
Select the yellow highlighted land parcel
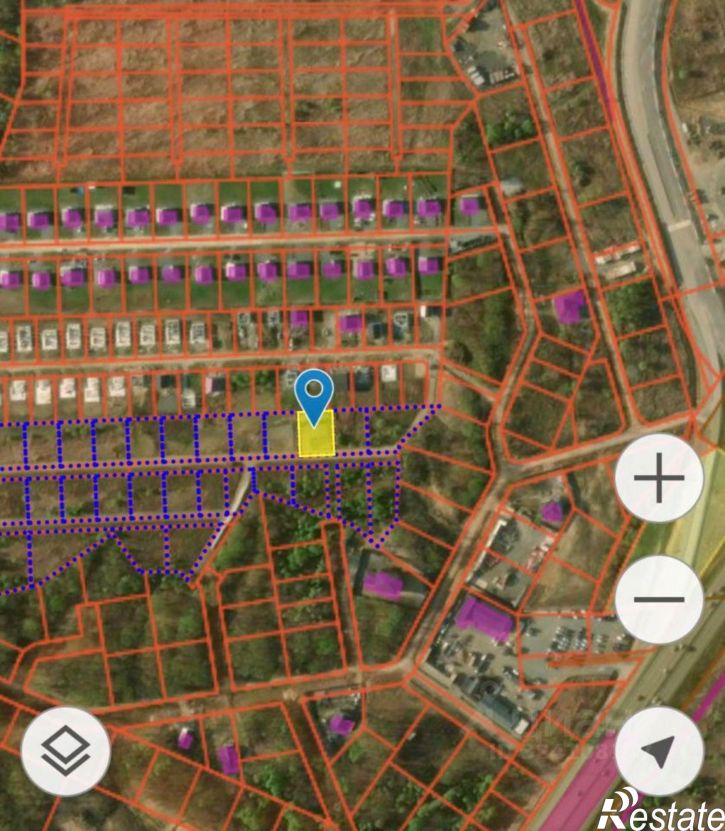coord(316,435)
